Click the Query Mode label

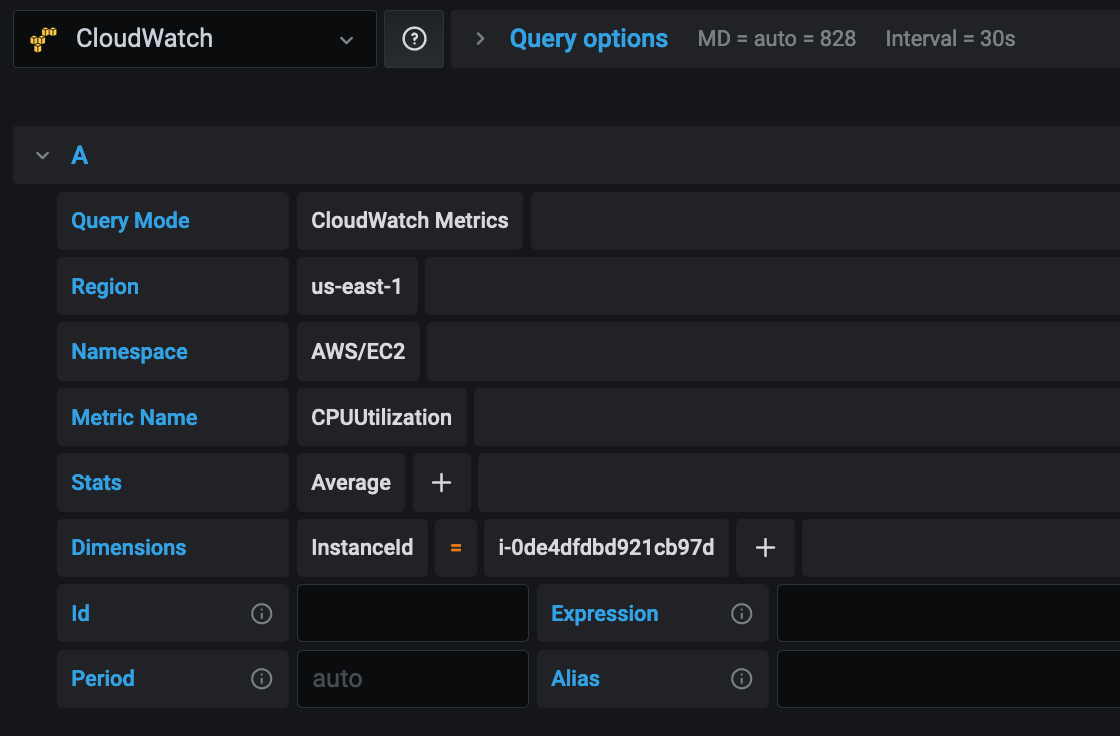click(x=130, y=221)
